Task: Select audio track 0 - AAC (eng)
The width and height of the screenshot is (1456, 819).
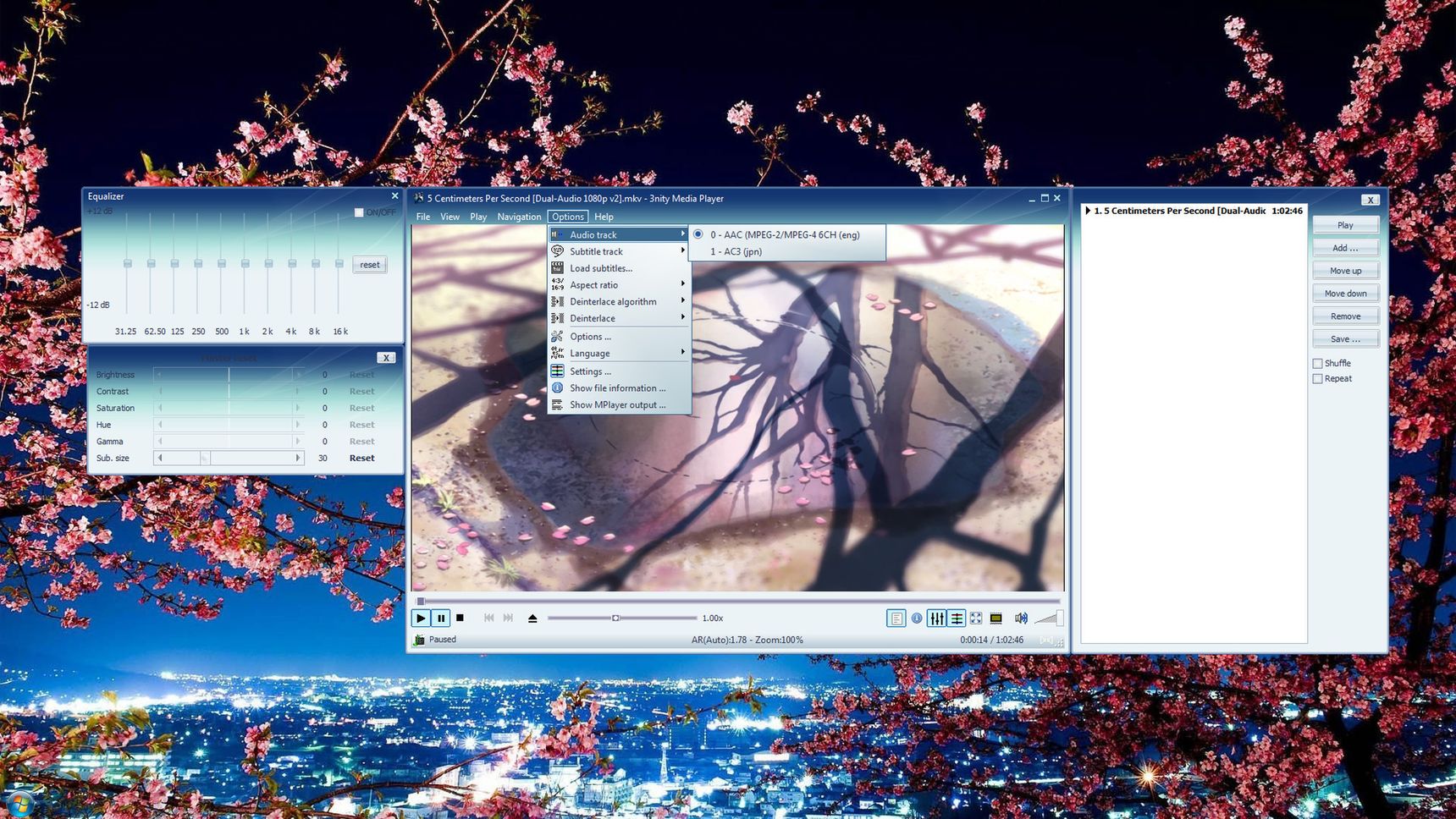Action: (x=787, y=234)
